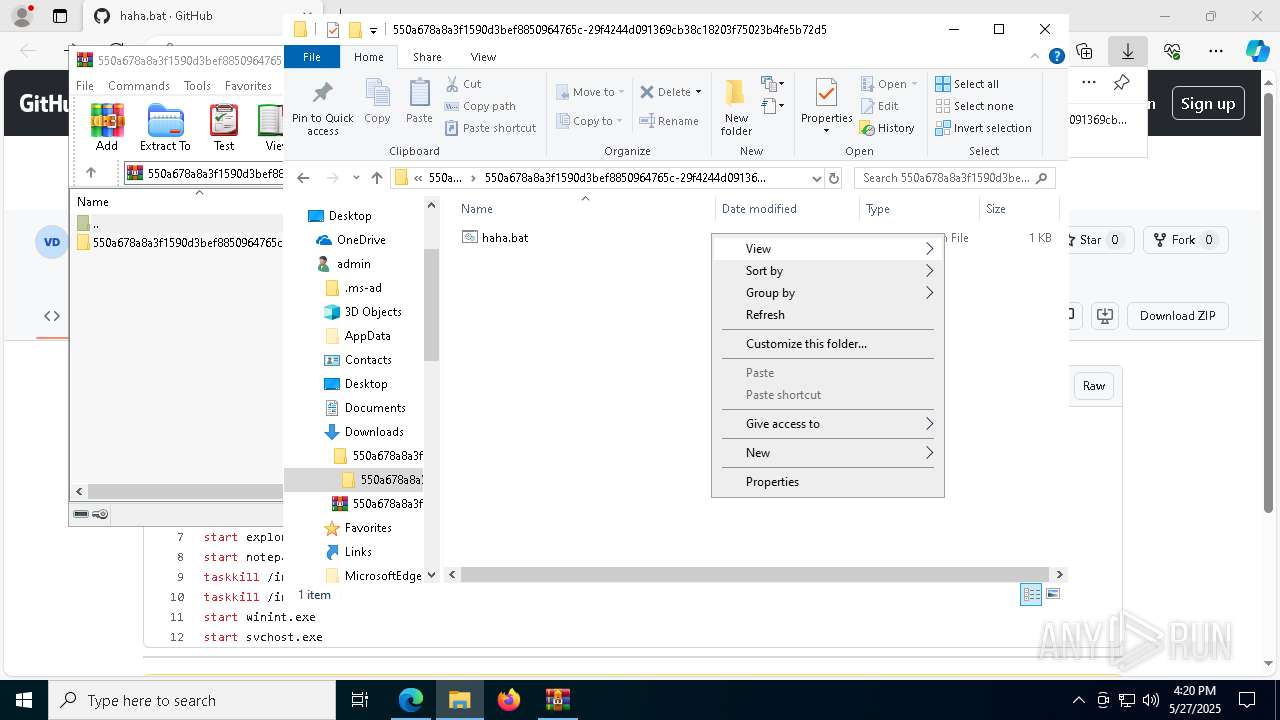This screenshot has width=1280, height=720.
Task: Click WinRAR Add toolbar icon
Action: click(x=107, y=127)
